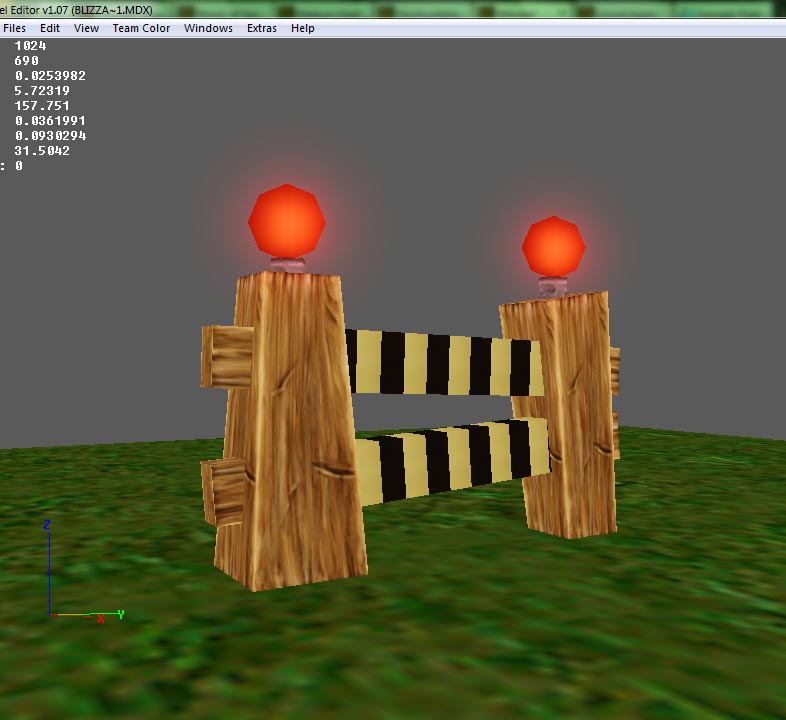
Task: Open the Team Color menu
Action: pos(141,28)
